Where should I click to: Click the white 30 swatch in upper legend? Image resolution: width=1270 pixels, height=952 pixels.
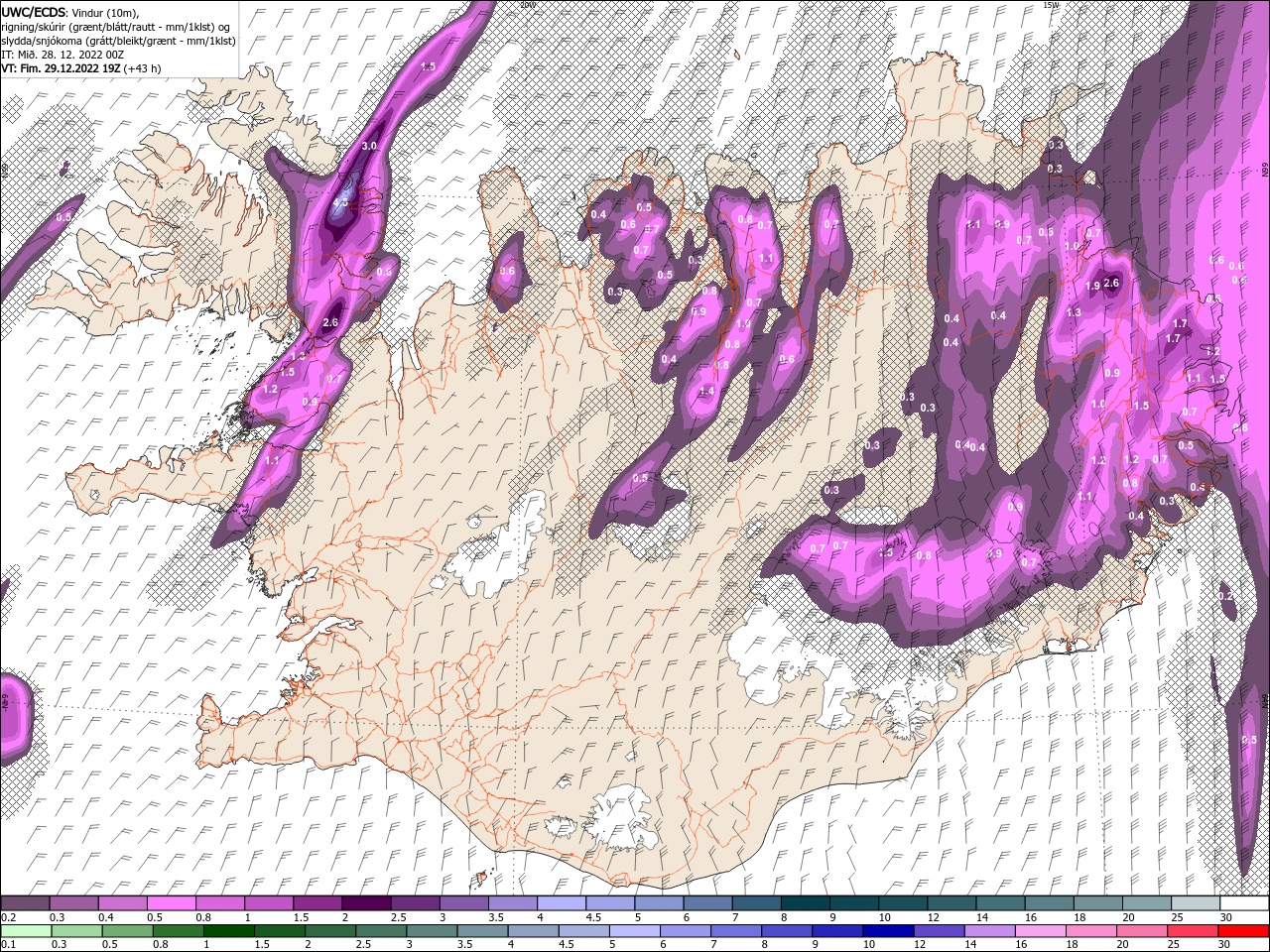1243,904
